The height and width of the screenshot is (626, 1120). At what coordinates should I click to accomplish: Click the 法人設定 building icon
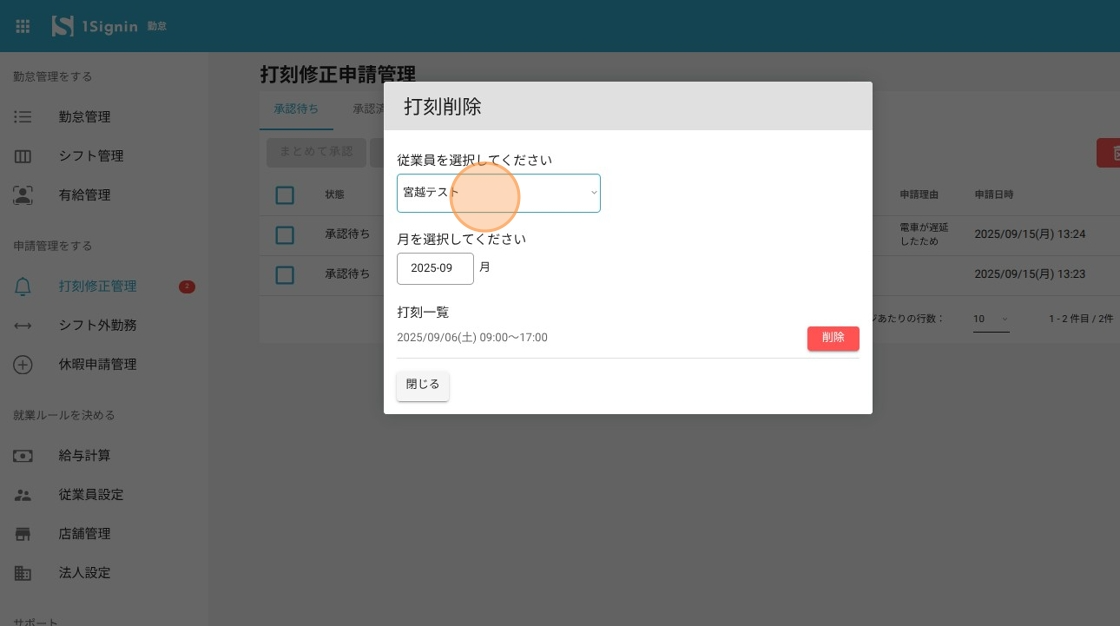pyautogui.click(x=23, y=573)
